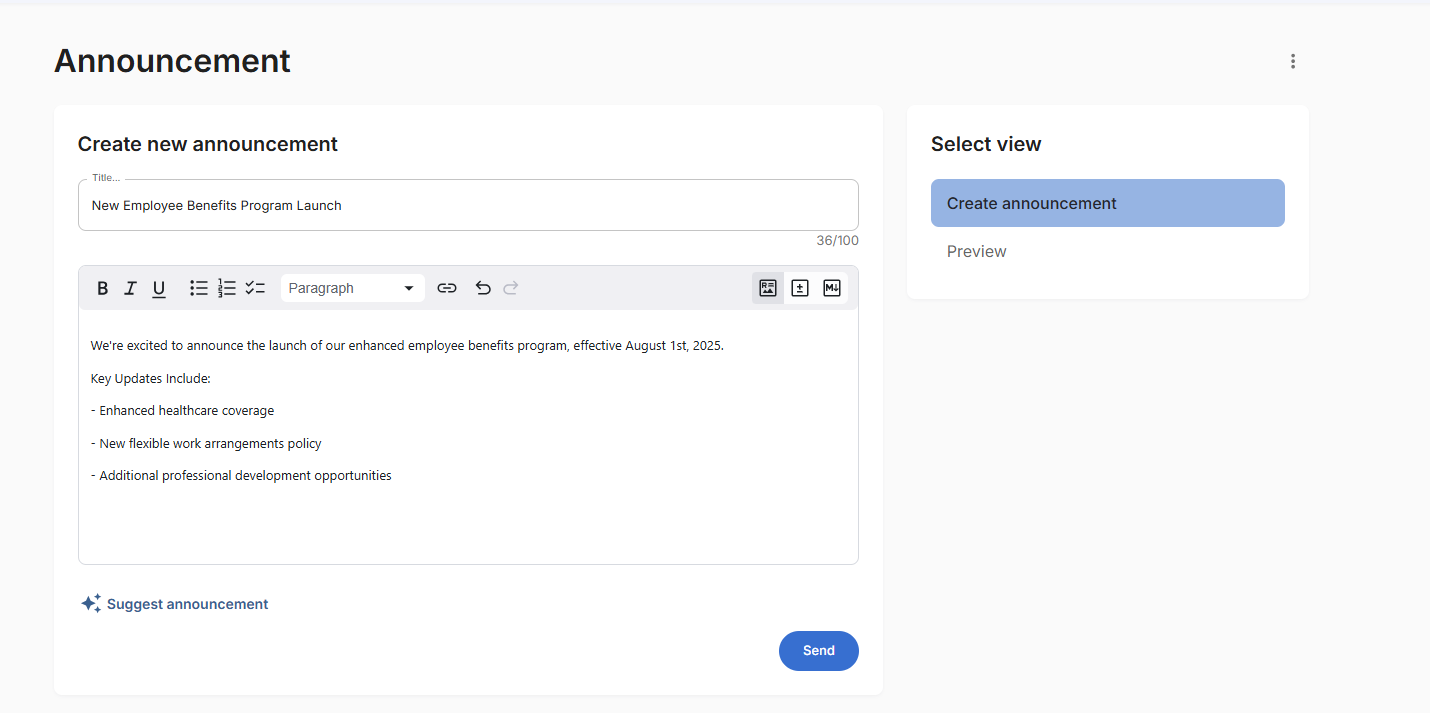Click the redo arrow icon
Image resolution: width=1430 pixels, height=713 pixels.
[x=511, y=288]
